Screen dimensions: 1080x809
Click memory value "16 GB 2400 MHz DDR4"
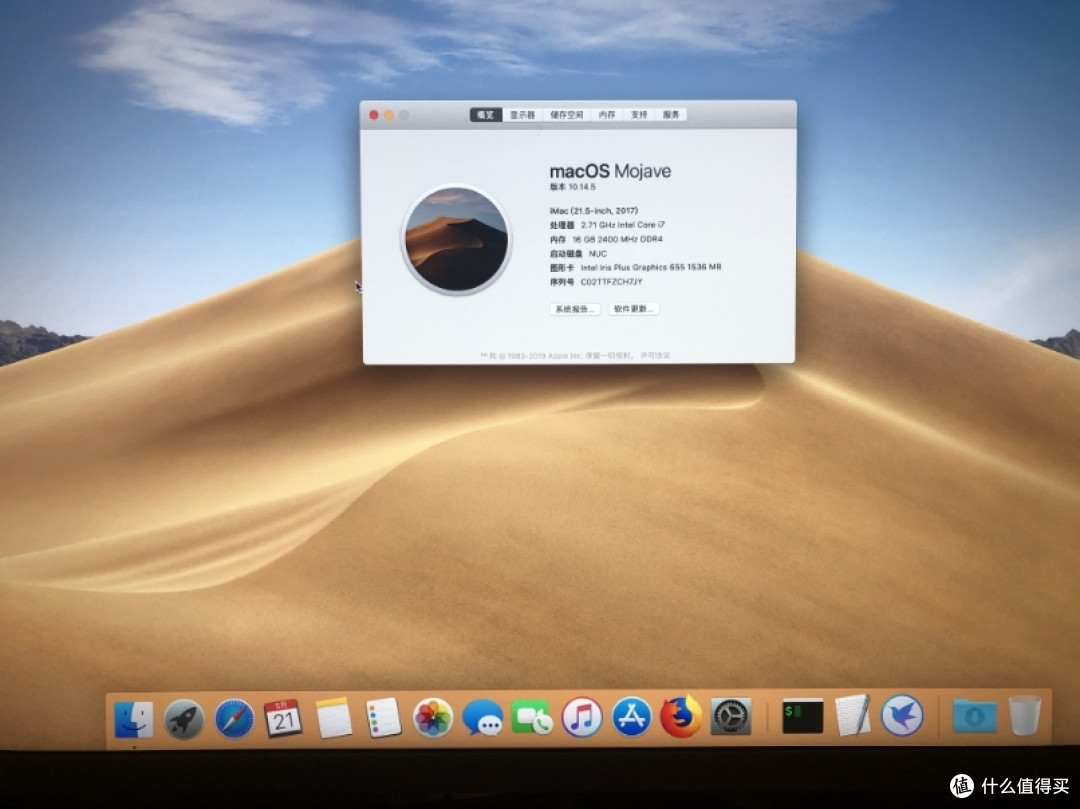pos(618,240)
